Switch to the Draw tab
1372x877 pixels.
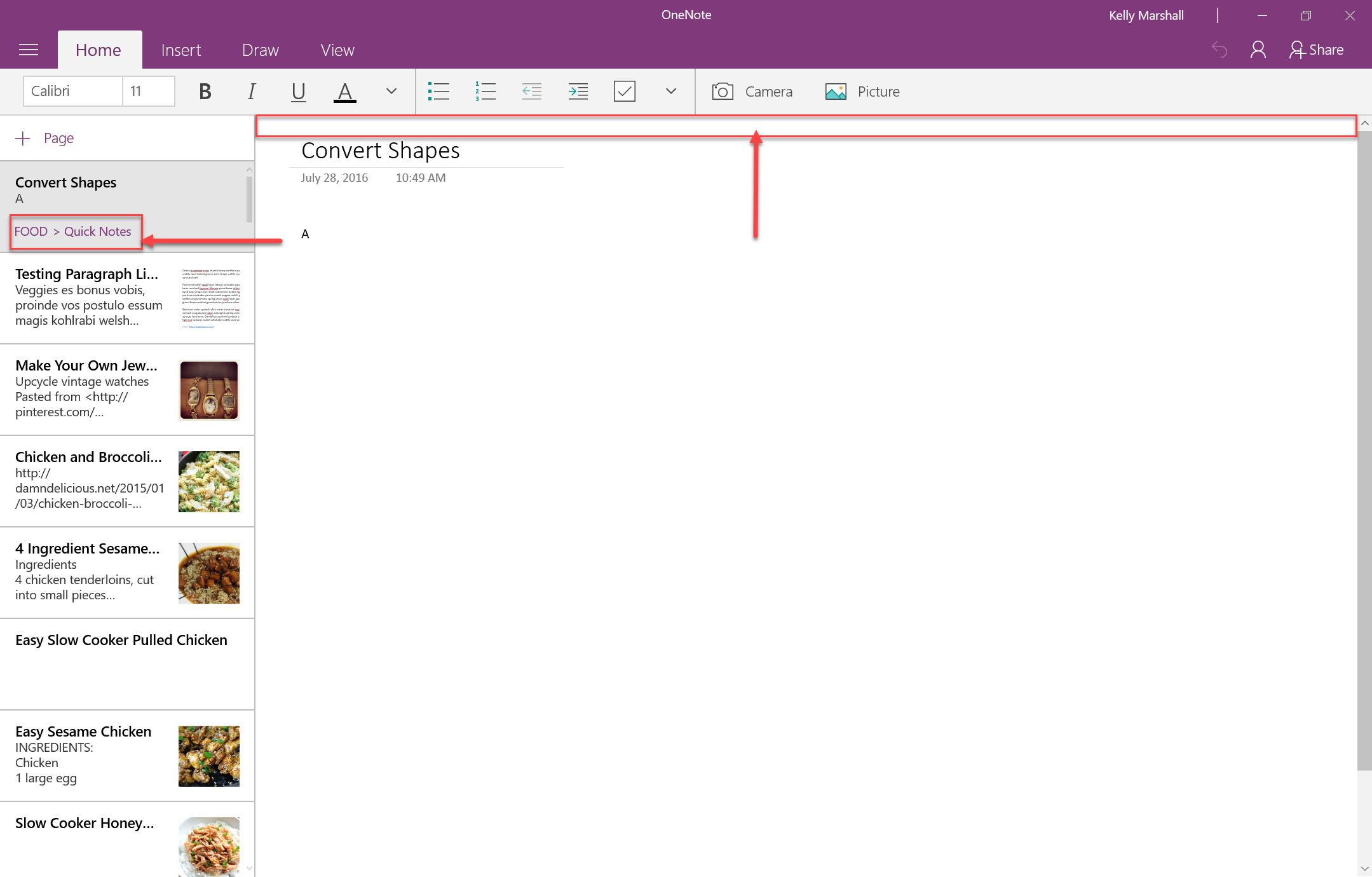pyautogui.click(x=260, y=49)
